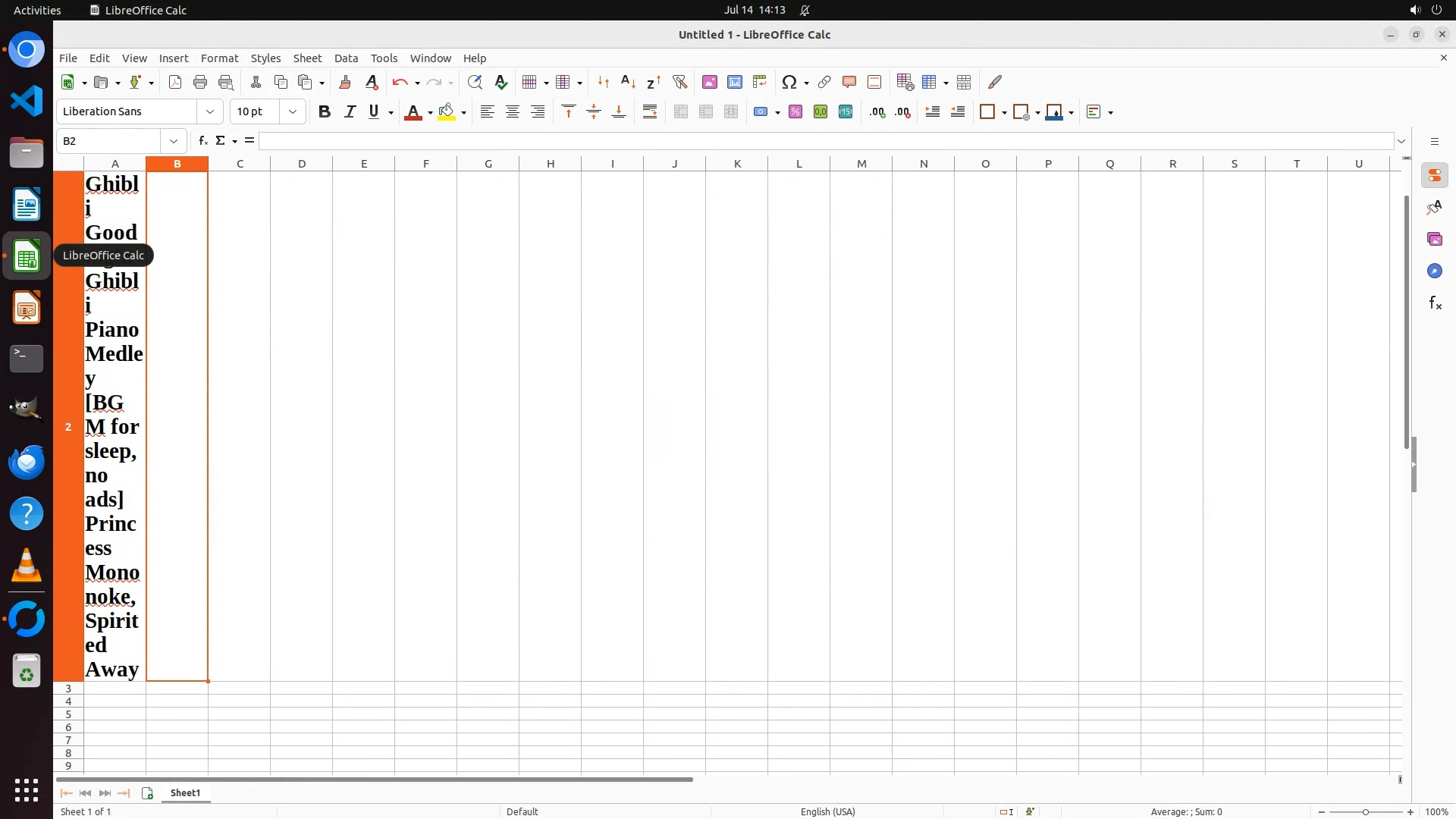Toggle Italic formatting
The image size is (1456, 819).
[x=350, y=112]
